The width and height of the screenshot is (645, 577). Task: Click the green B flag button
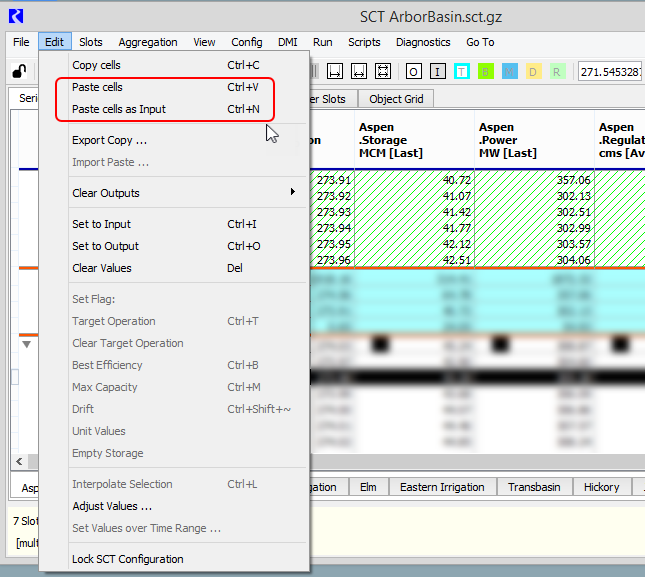485,71
